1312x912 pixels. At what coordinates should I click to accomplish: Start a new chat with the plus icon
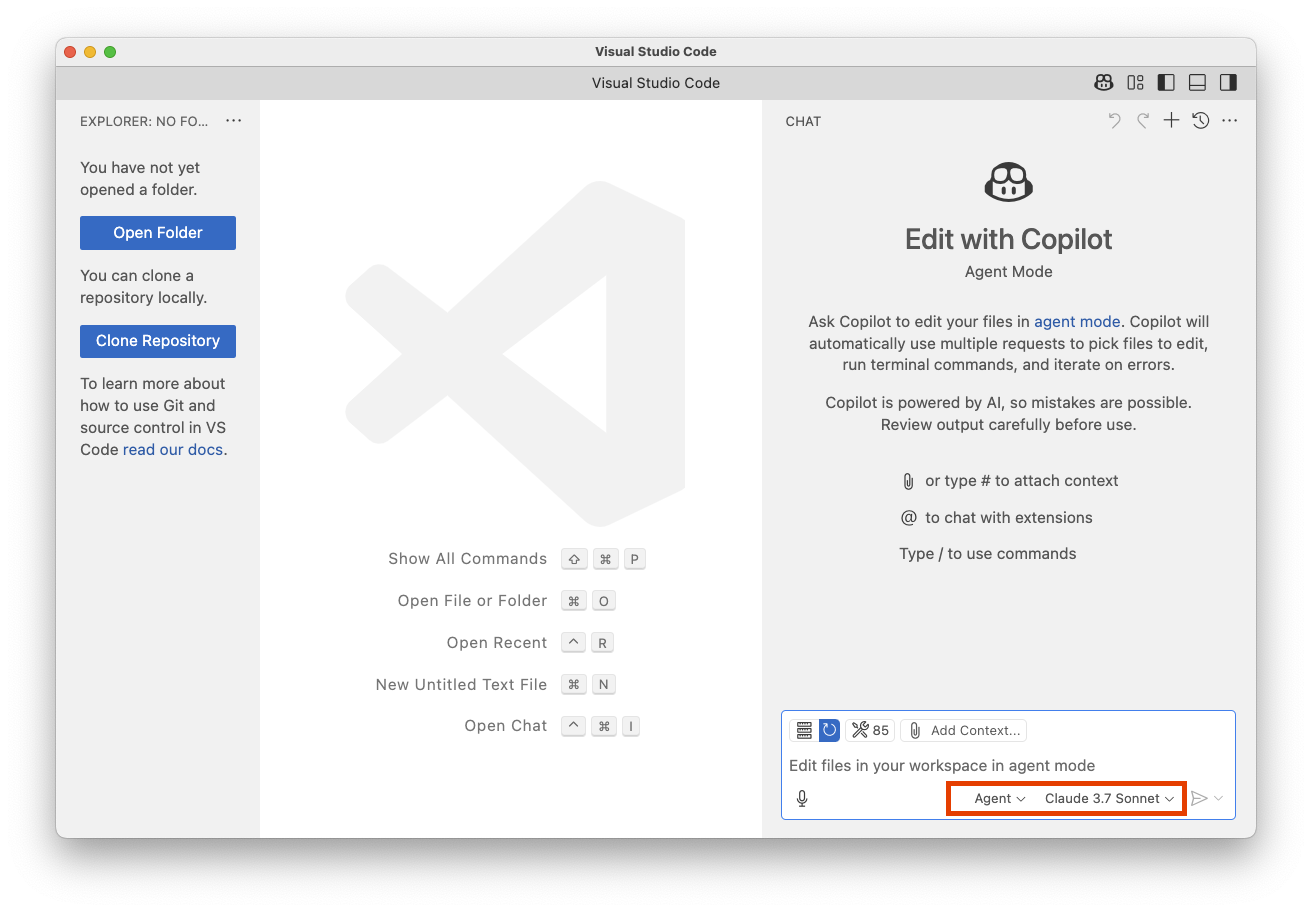1171,121
